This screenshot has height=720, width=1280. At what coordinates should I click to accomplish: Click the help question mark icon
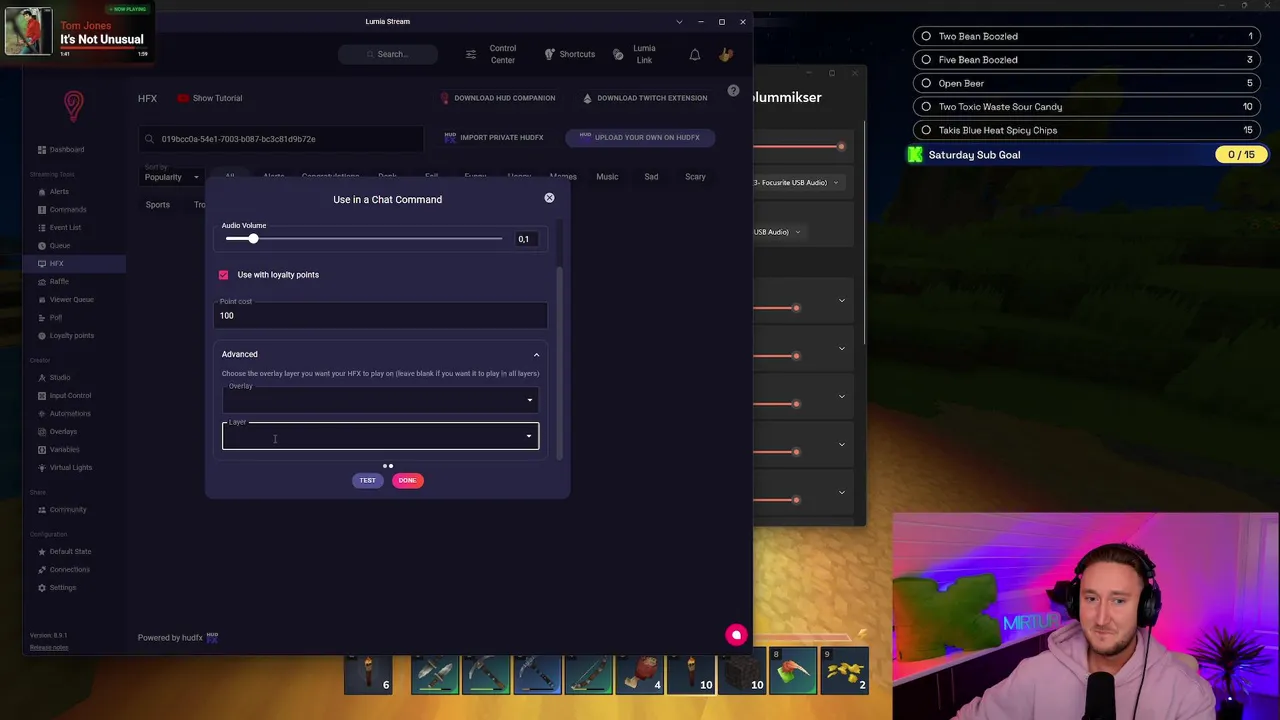733,91
